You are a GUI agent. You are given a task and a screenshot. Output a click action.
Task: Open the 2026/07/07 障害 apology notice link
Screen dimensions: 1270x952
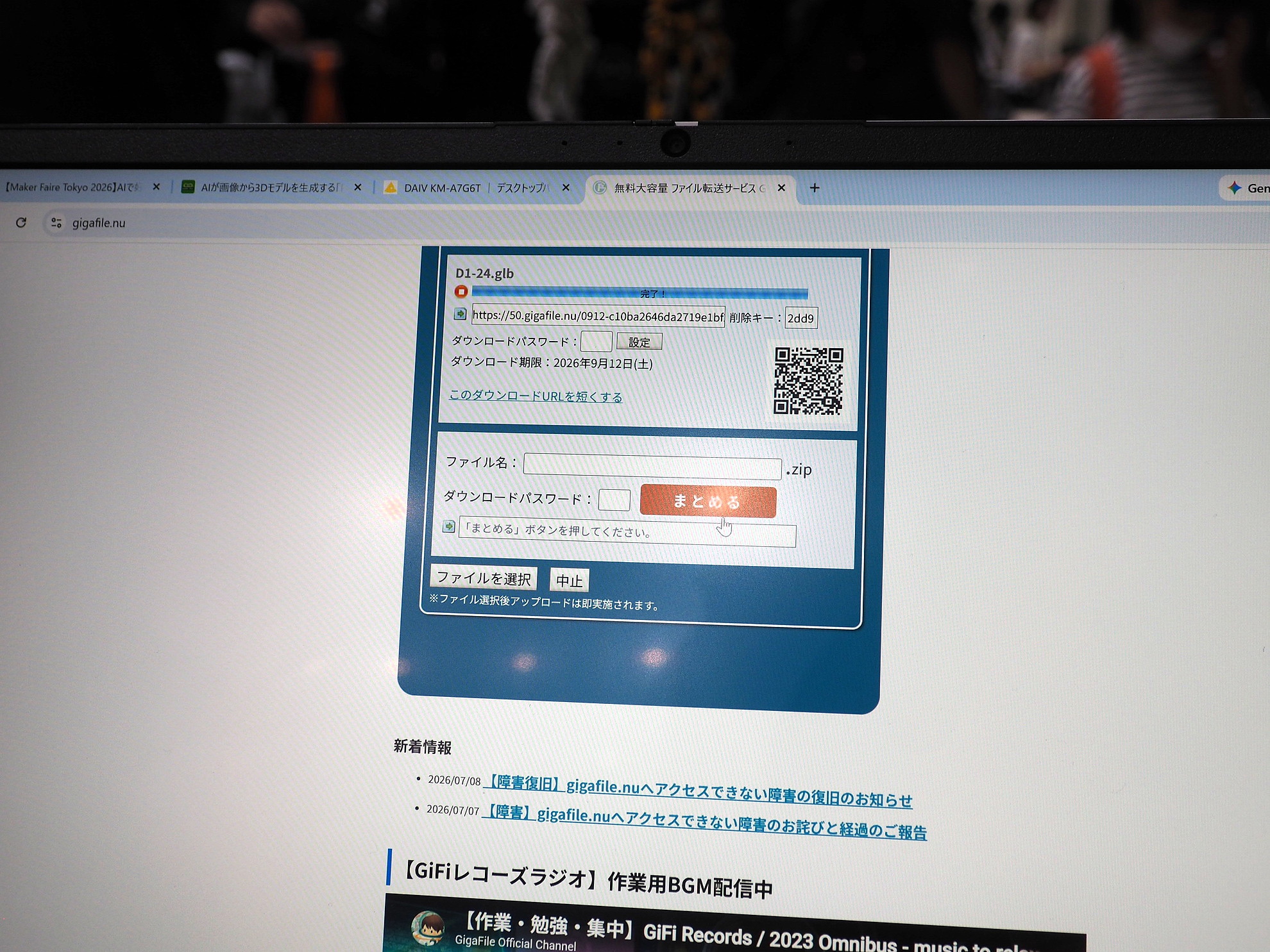704,822
